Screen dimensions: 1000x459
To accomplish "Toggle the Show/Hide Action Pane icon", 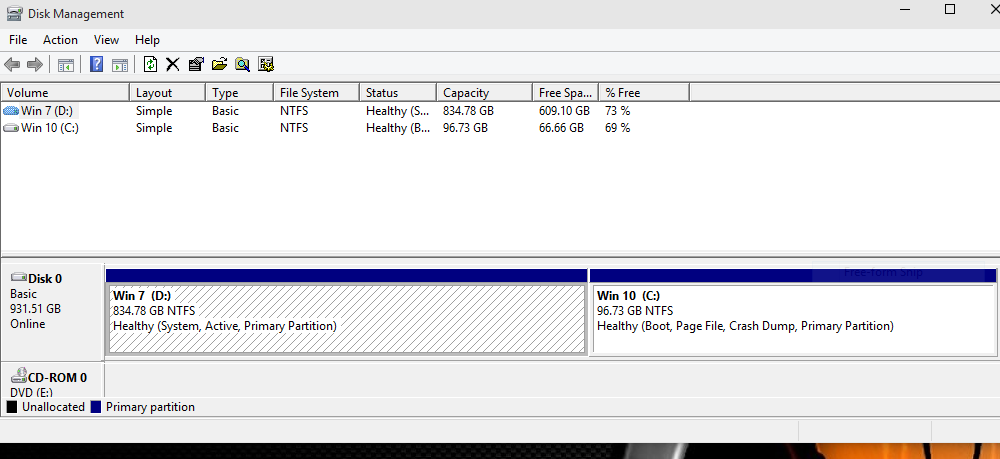I will [120, 64].
